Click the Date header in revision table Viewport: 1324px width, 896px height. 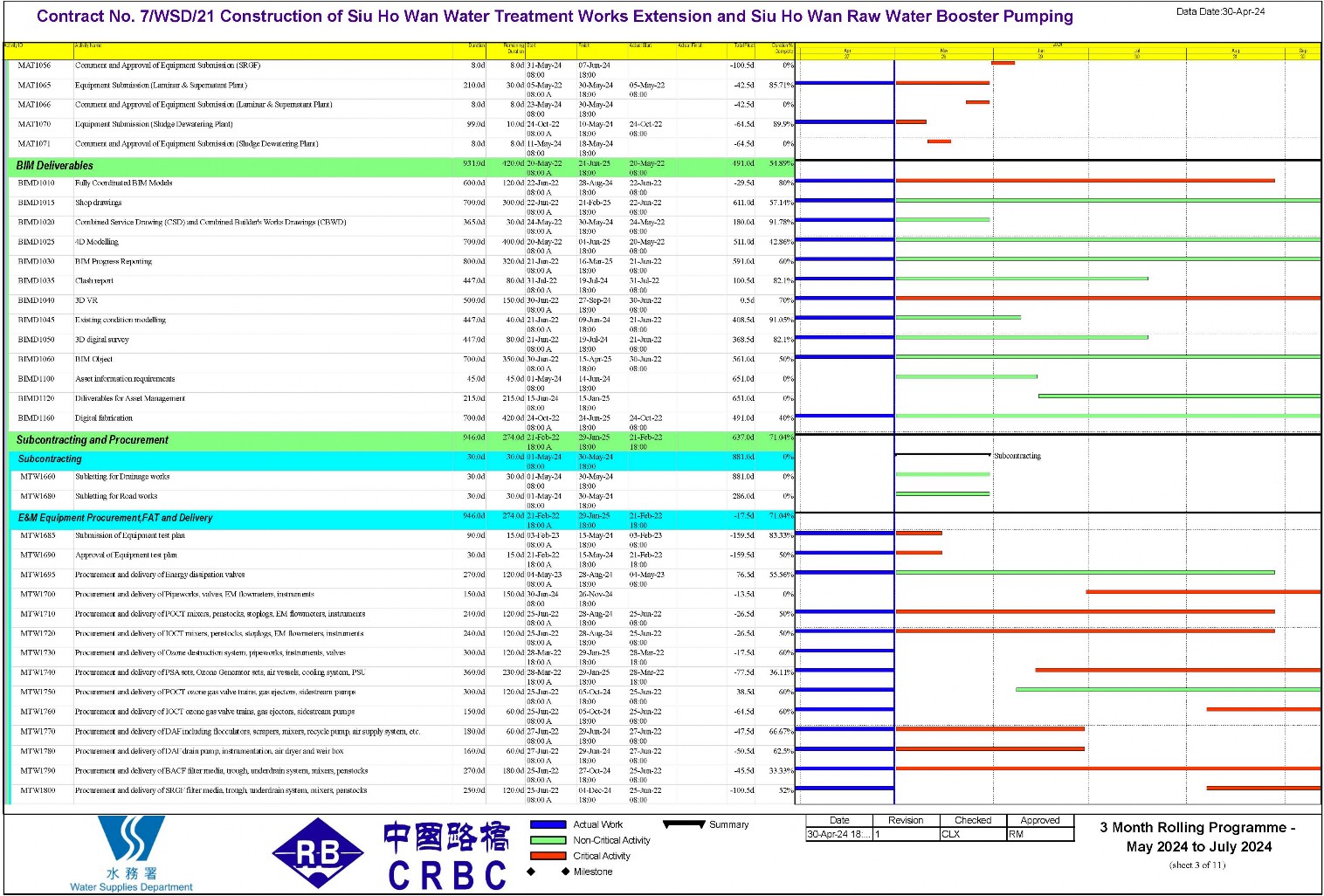[839, 820]
